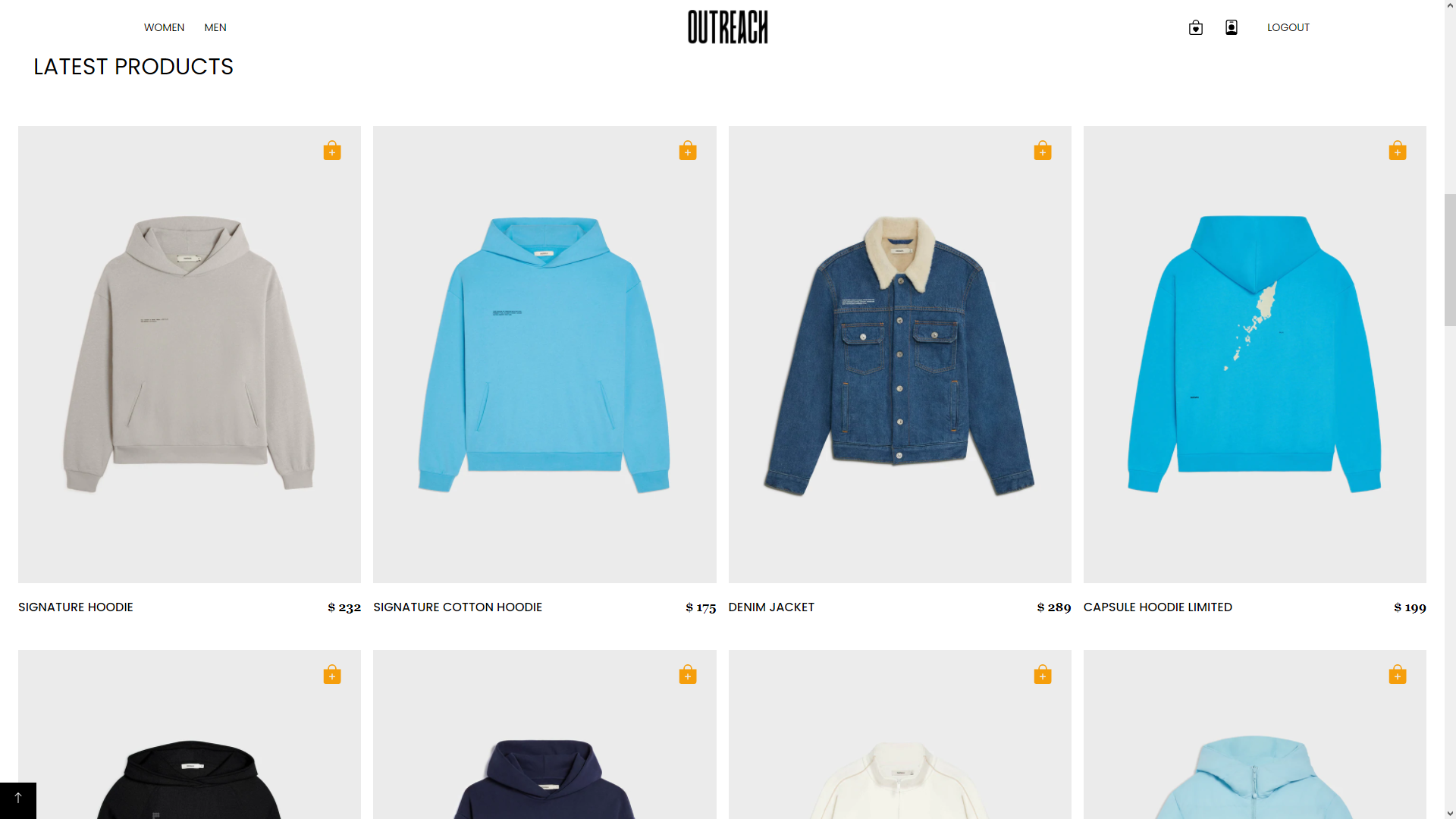Screen dimensions: 1456x819
Task: Open the MEN menu item
Action: point(215,27)
